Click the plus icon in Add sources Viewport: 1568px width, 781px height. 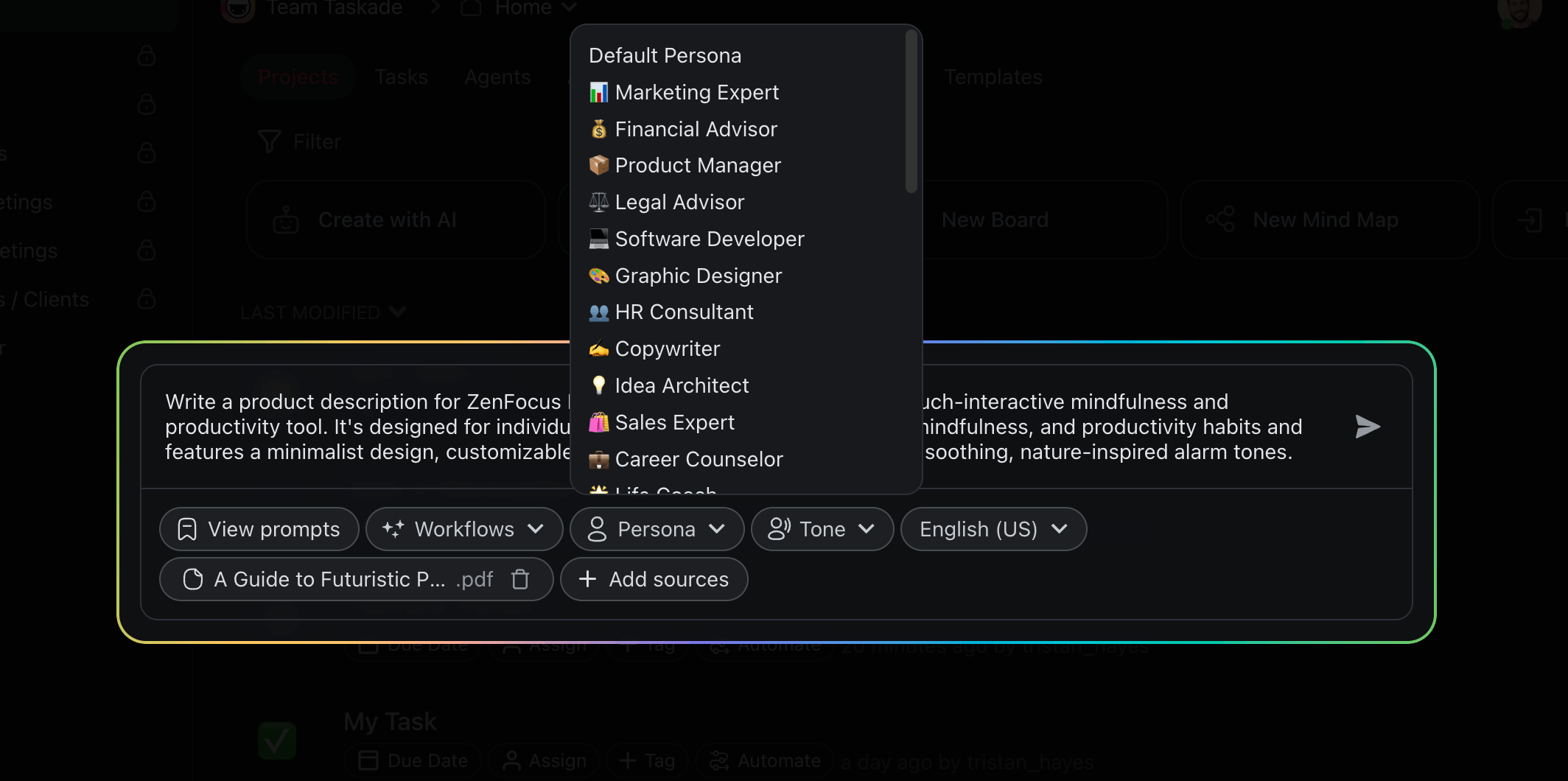pyautogui.click(x=587, y=579)
